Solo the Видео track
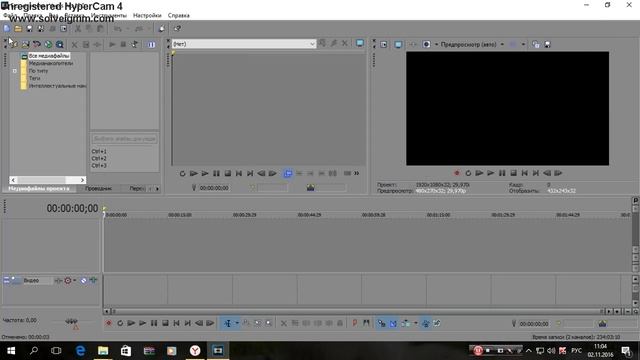Image resolution: width=640 pixels, height=360 pixels. click(x=93, y=280)
